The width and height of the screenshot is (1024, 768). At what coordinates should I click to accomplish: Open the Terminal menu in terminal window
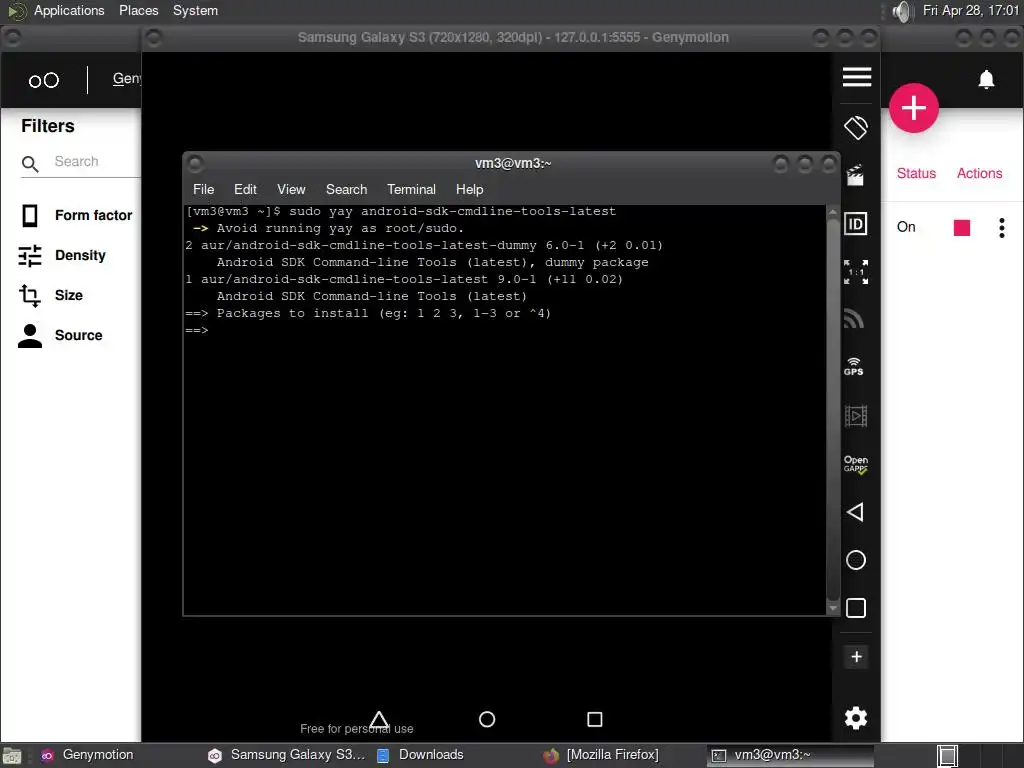click(x=411, y=189)
